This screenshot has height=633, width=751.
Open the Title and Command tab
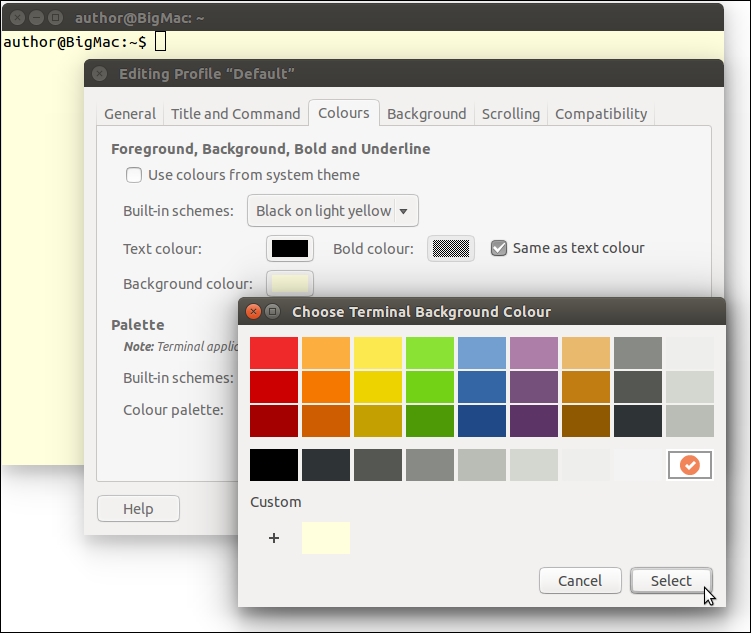point(235,114)
